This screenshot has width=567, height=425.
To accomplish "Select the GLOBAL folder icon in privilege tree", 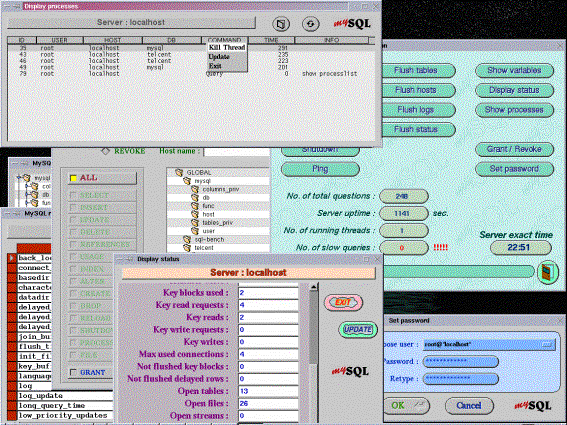I will (x=179, y=173).
